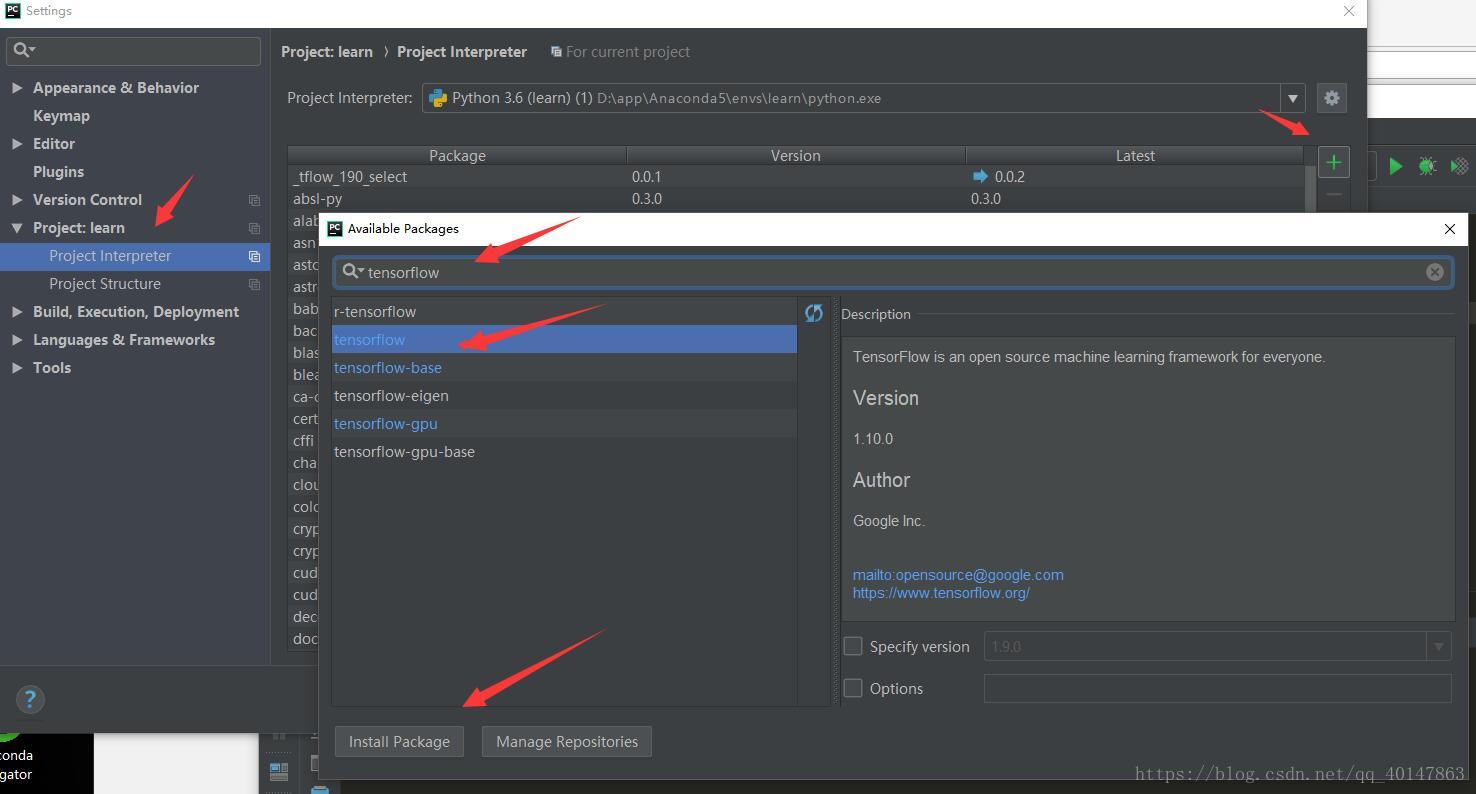Click the reload packages list icon
Viewport: 1476px width, 794px height.
click(x=814, y=313)
